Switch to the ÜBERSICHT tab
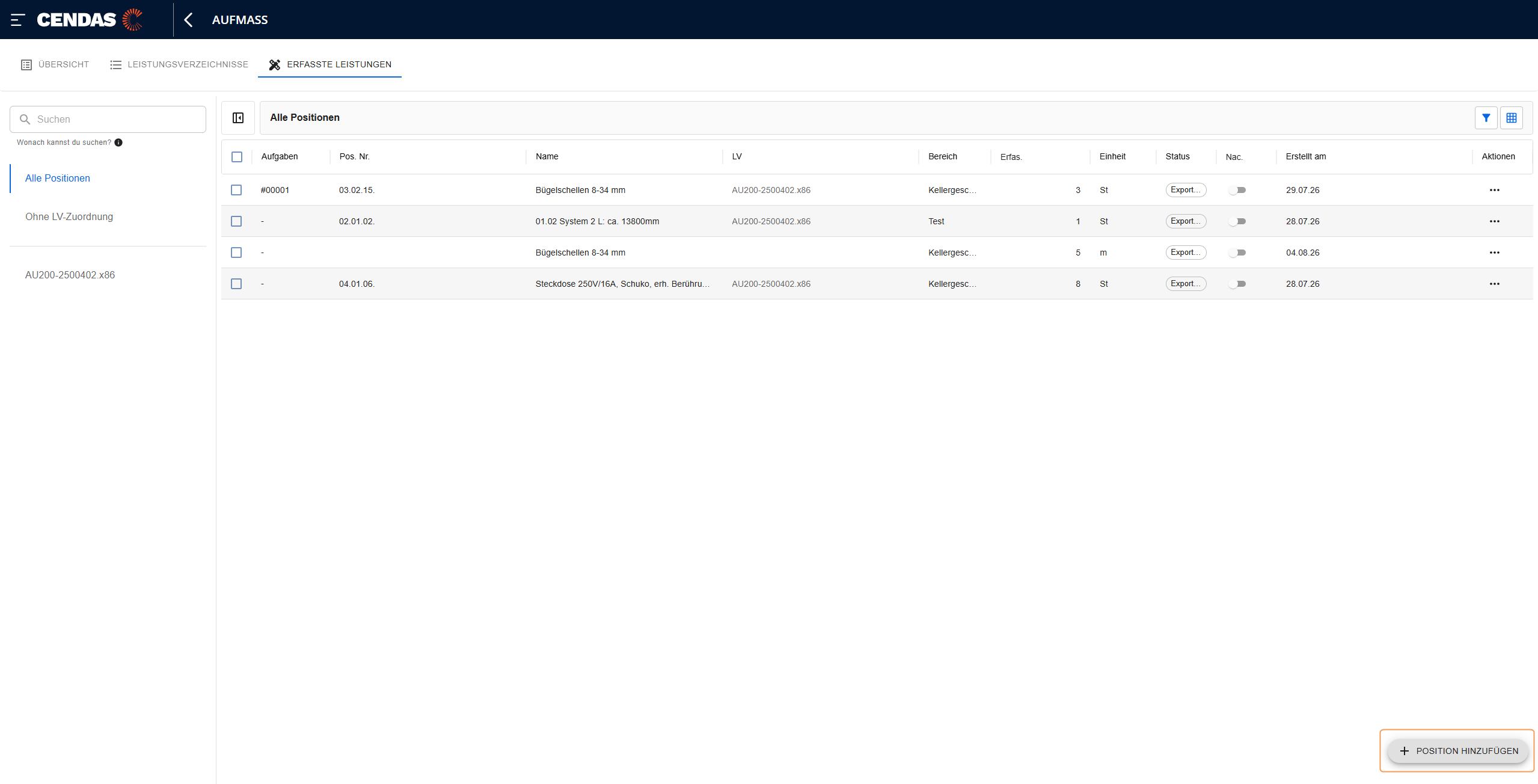 coord(55,64)
